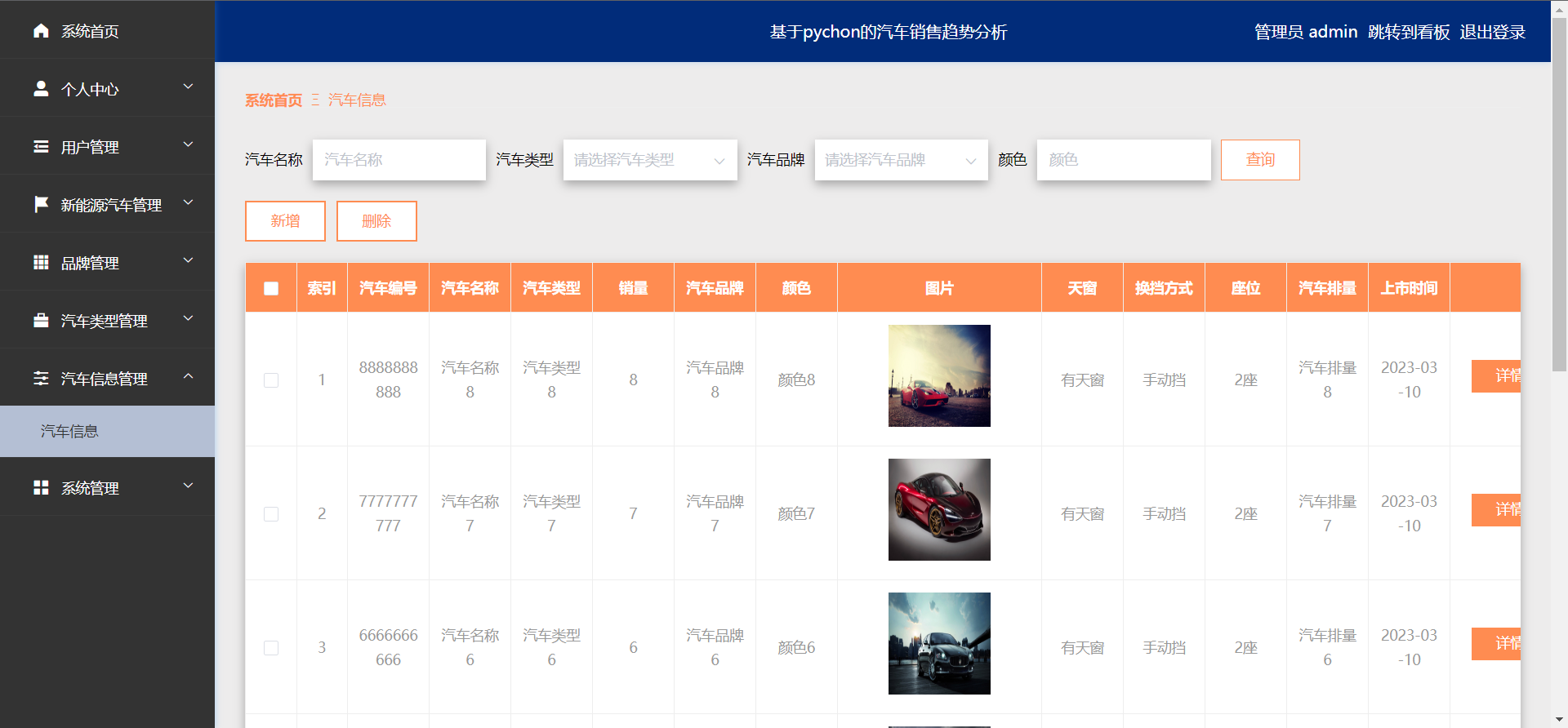Open the 汽车类型 dropdown
Screen dimensions: 1568x728
[x=650, y=160]
